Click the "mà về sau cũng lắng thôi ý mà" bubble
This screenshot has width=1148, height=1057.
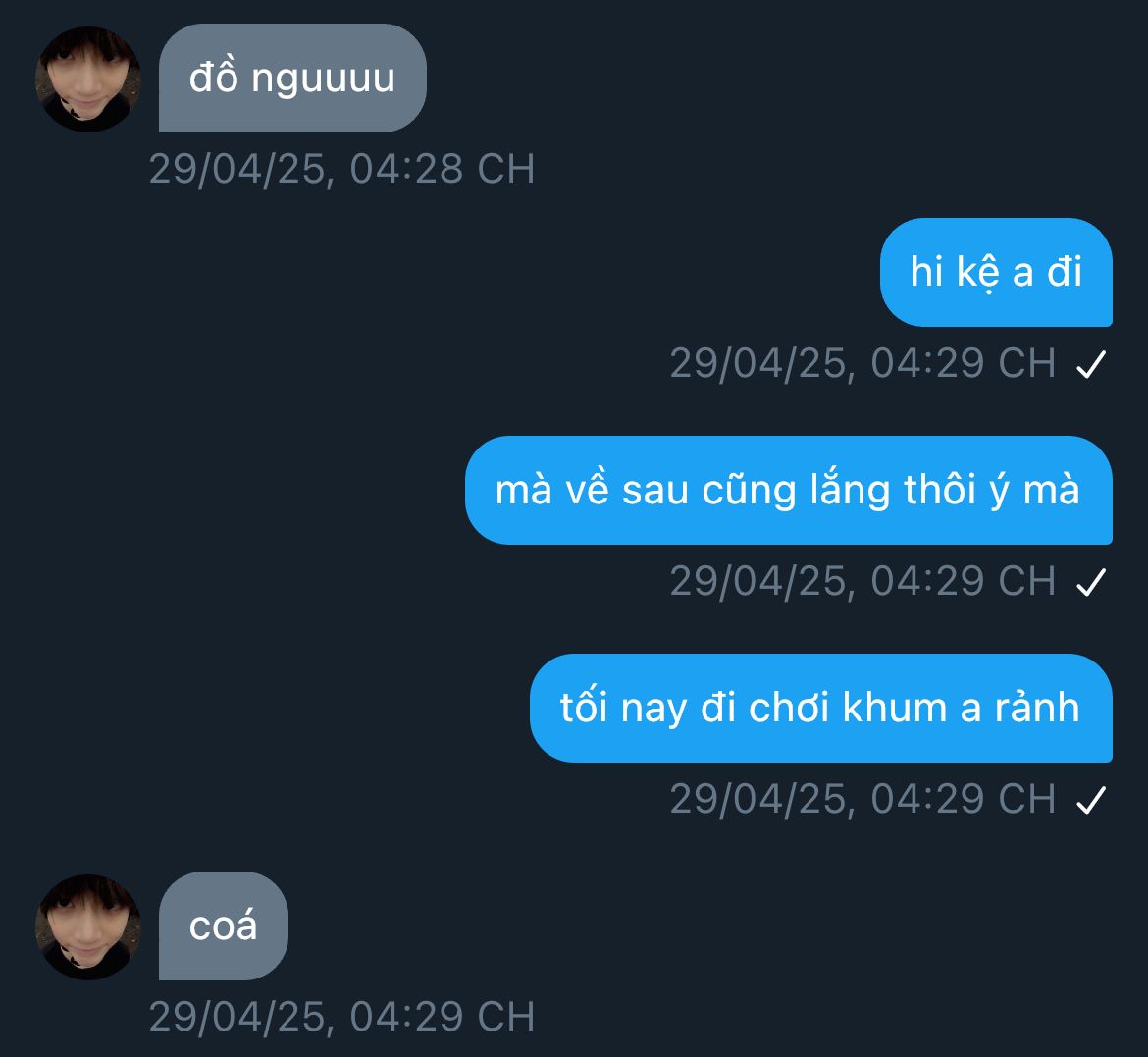point(789,490)
